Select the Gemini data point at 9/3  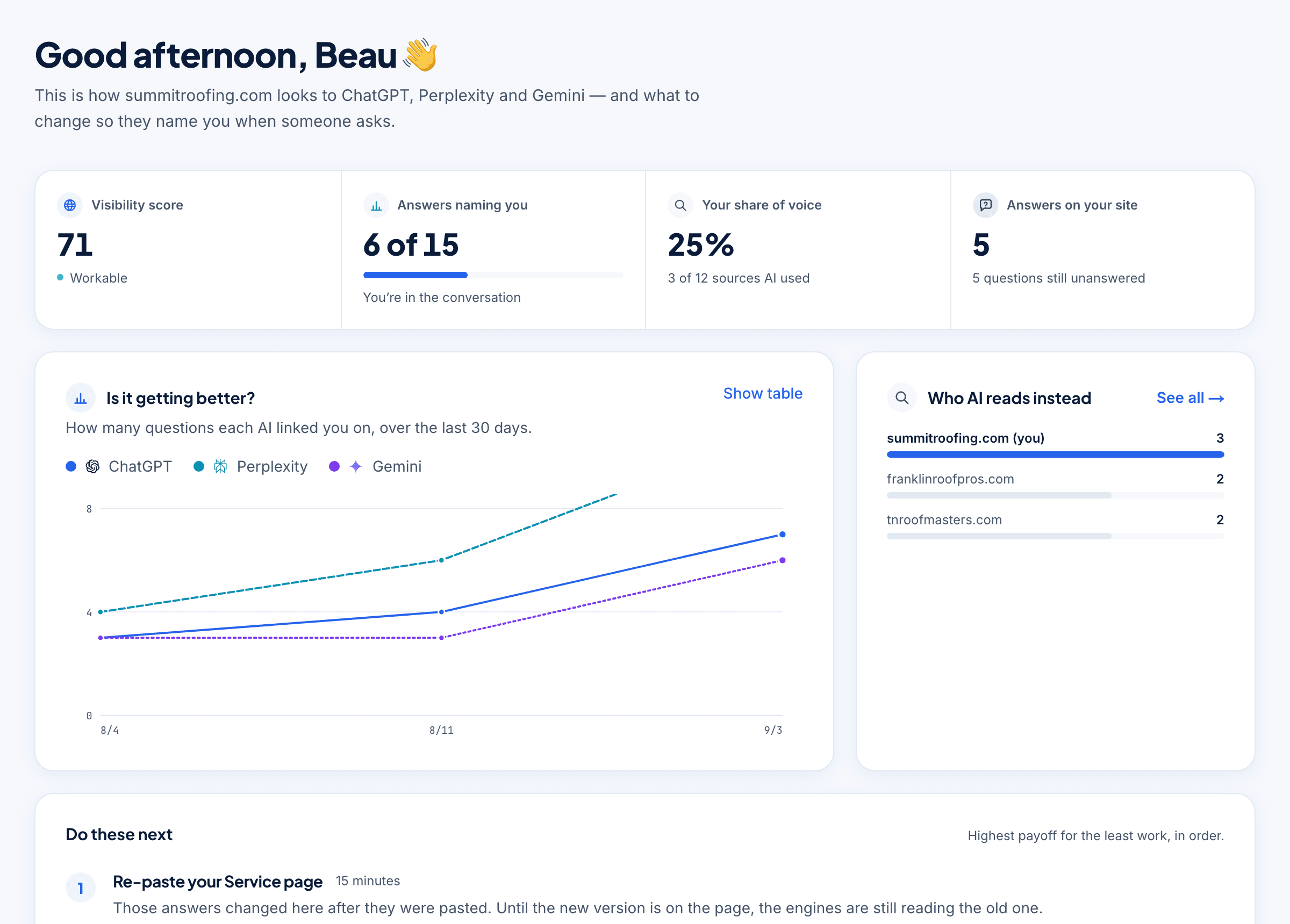click(783, 561)
